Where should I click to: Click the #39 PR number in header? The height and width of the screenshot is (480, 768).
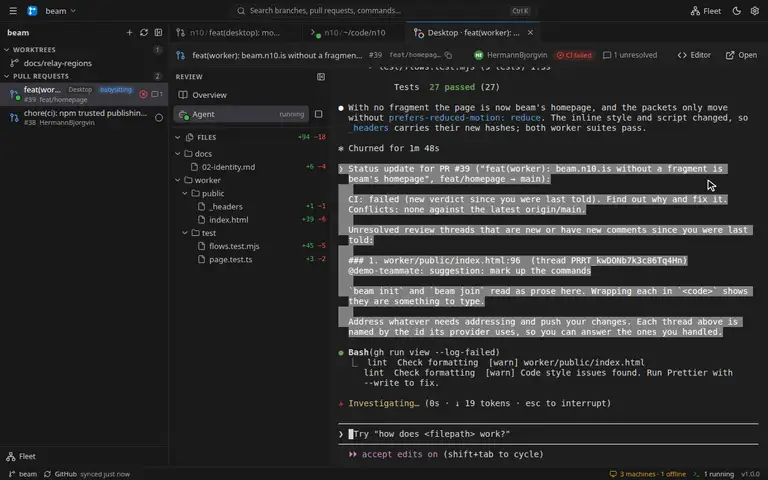375,55
